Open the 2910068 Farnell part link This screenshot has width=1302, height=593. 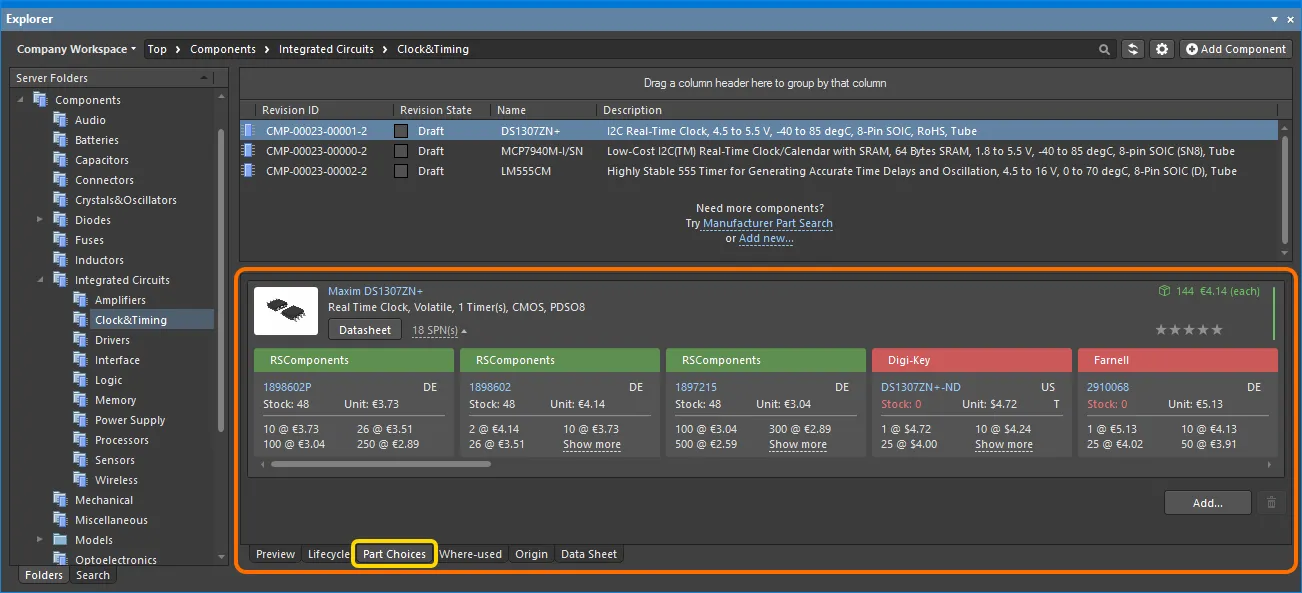click(1108, 387)
